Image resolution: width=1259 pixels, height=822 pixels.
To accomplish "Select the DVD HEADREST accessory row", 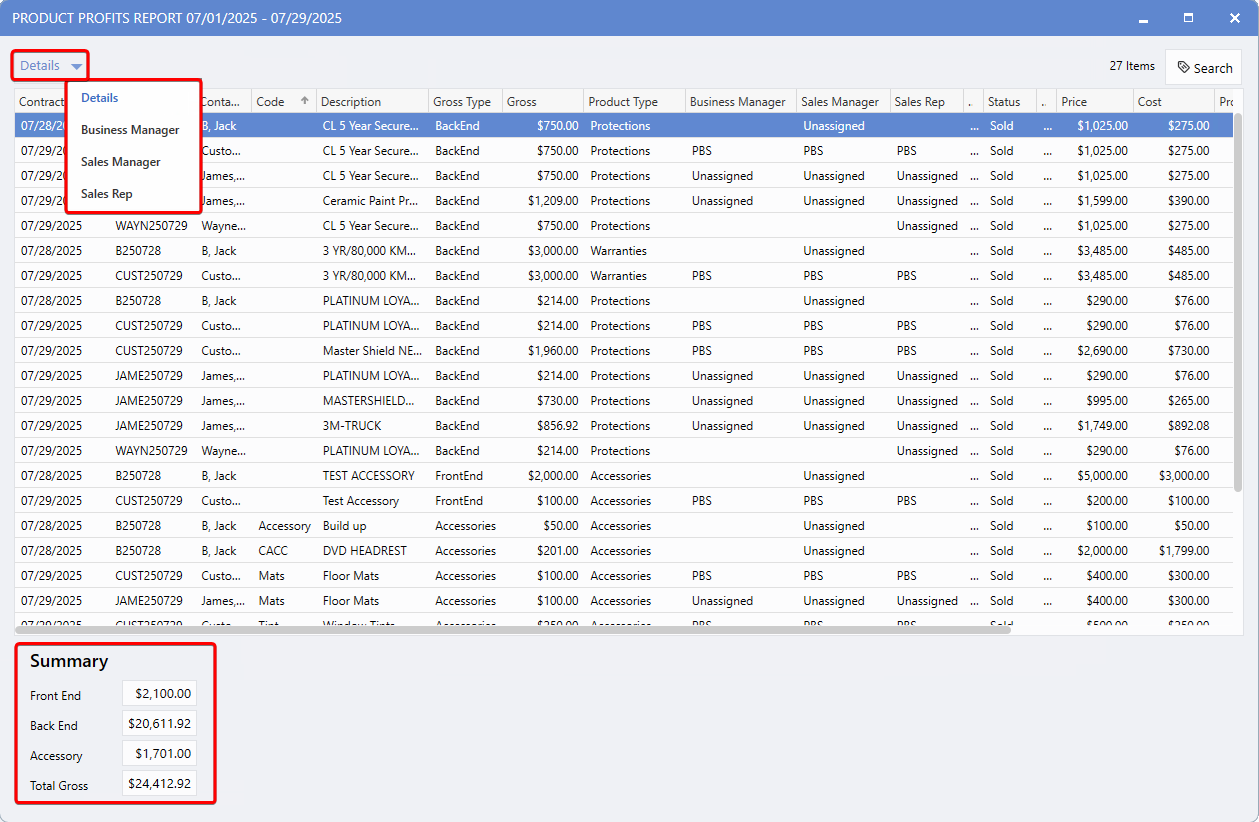I will (365, 551).
